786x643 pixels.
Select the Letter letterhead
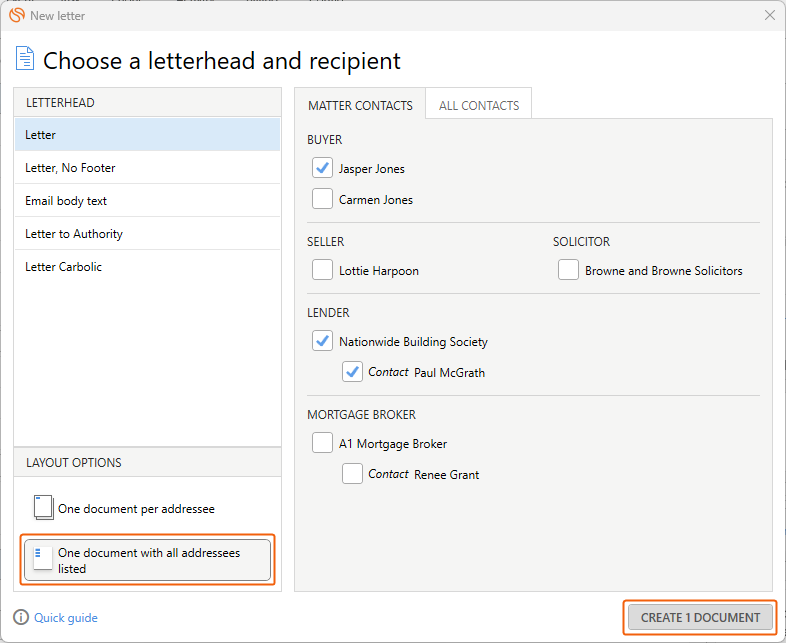(x=147, y=134)
